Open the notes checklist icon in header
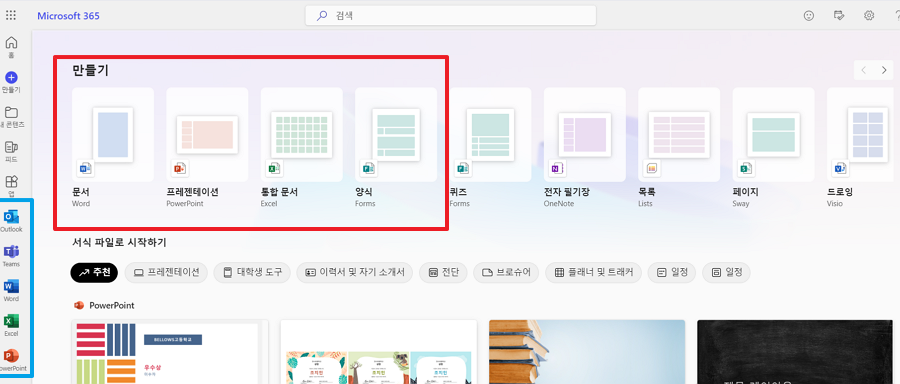Image resolution: width=900 pixels, height=384 pixels. (x=839, y=15)
